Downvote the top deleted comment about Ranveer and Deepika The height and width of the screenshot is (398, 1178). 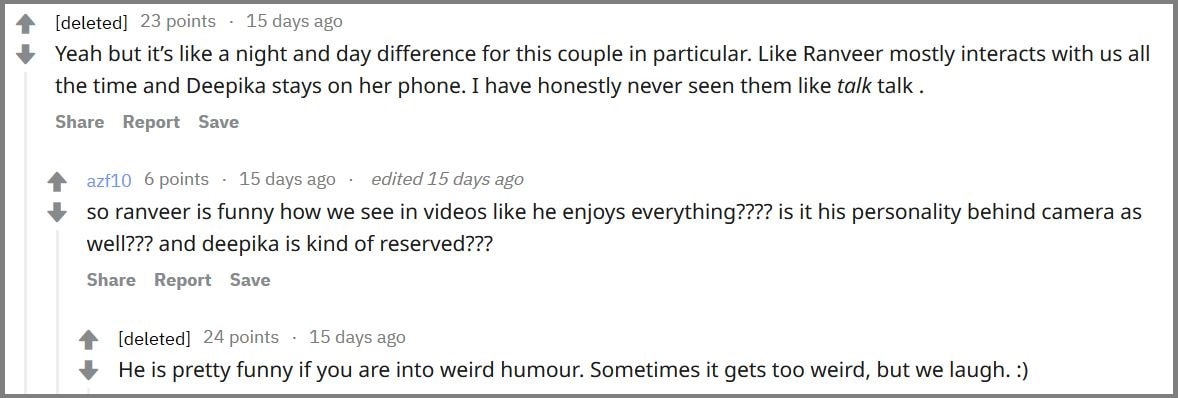pos(26,54)
